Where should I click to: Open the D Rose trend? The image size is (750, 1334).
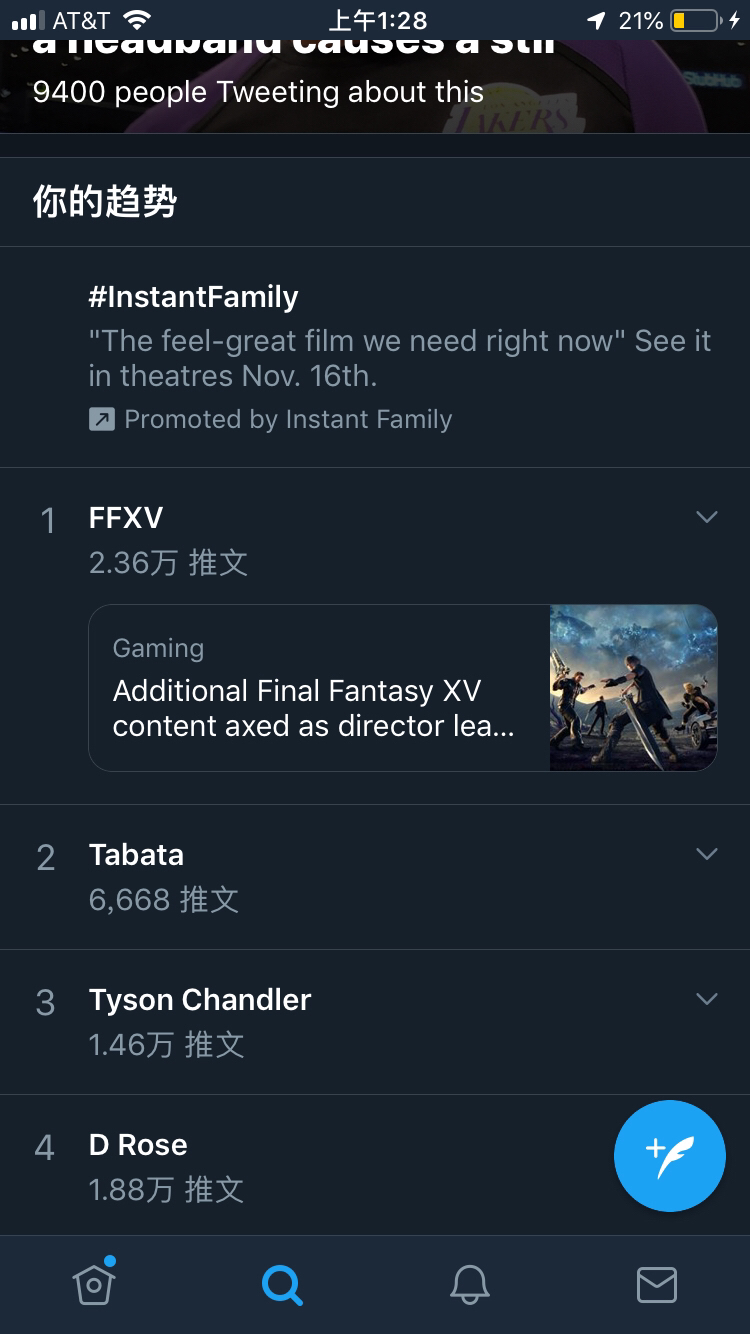click(138, 1145)
